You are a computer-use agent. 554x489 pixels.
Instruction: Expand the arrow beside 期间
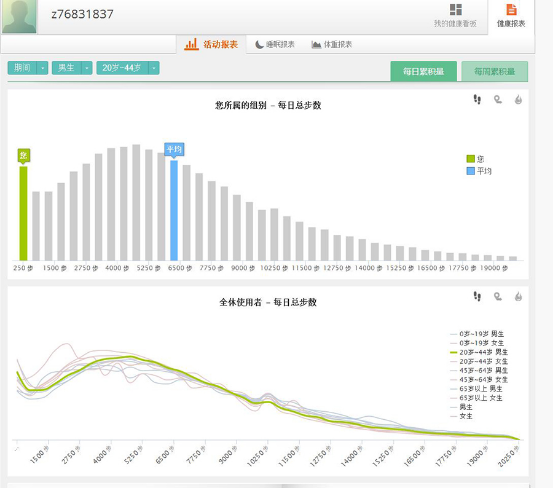click(42, 68)
